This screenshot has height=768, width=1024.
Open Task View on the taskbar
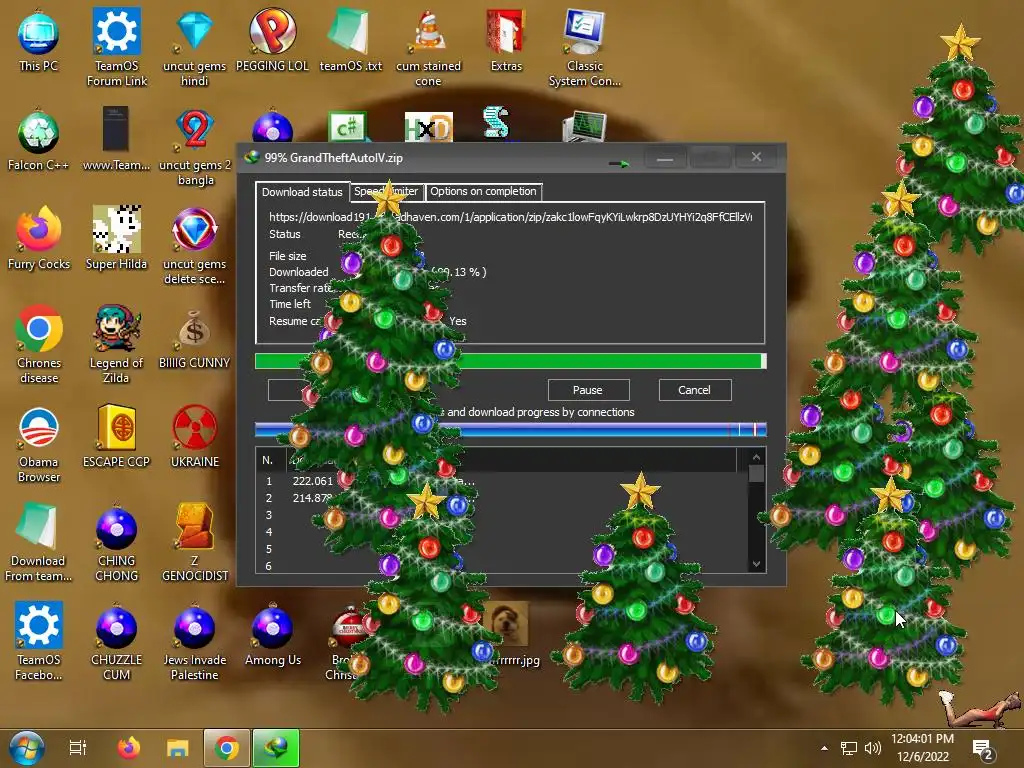pyautogui.click(x=78, y=748)
